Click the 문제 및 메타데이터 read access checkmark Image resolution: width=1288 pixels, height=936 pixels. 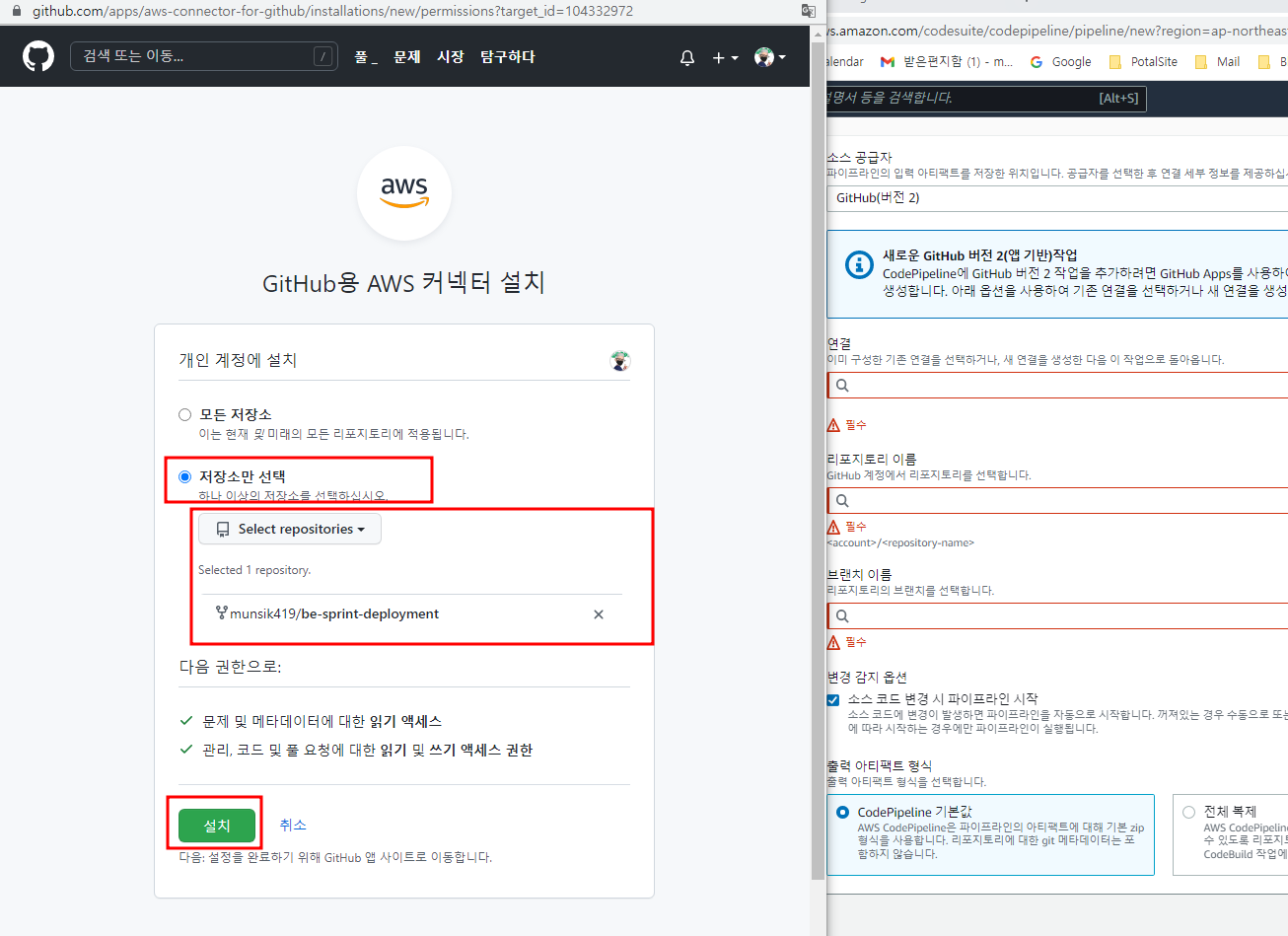pos(186,721)
